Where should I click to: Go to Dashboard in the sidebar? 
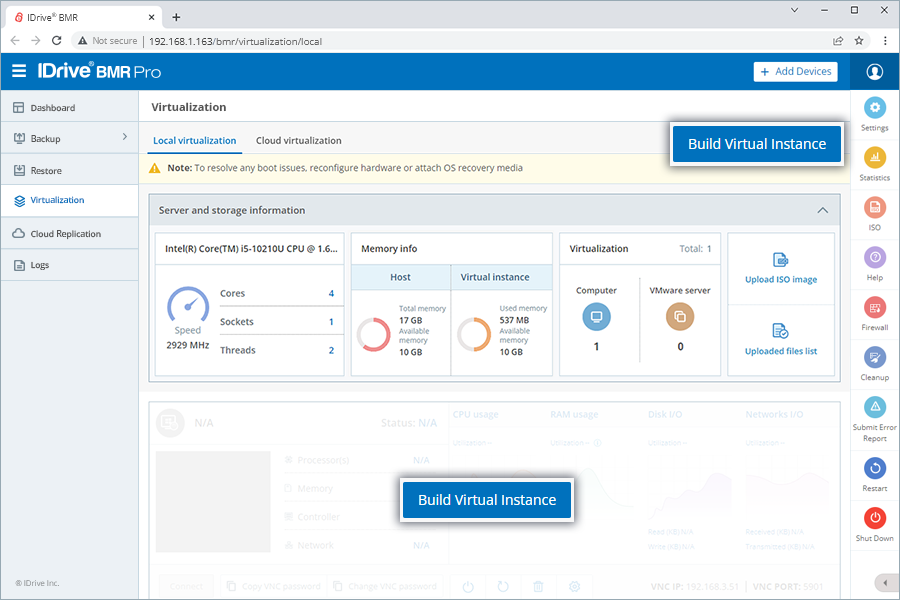coord(69,107)
